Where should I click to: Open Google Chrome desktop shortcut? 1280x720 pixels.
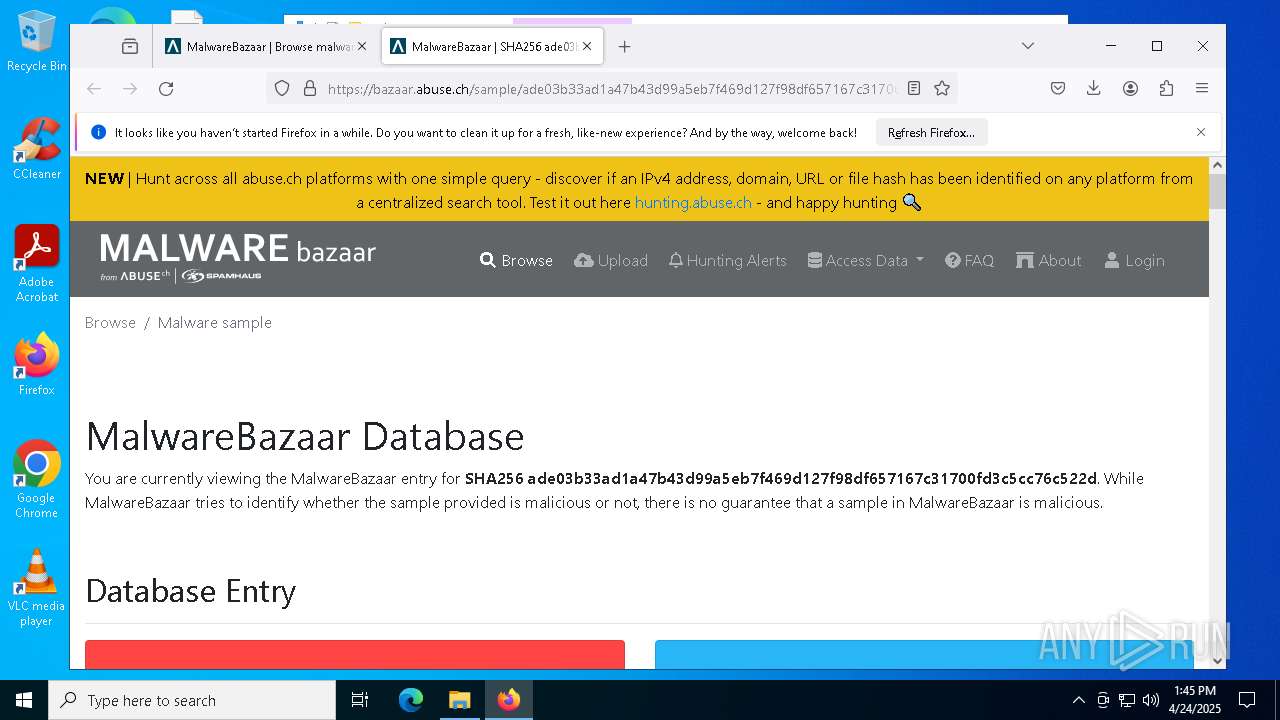coord(37,479)
